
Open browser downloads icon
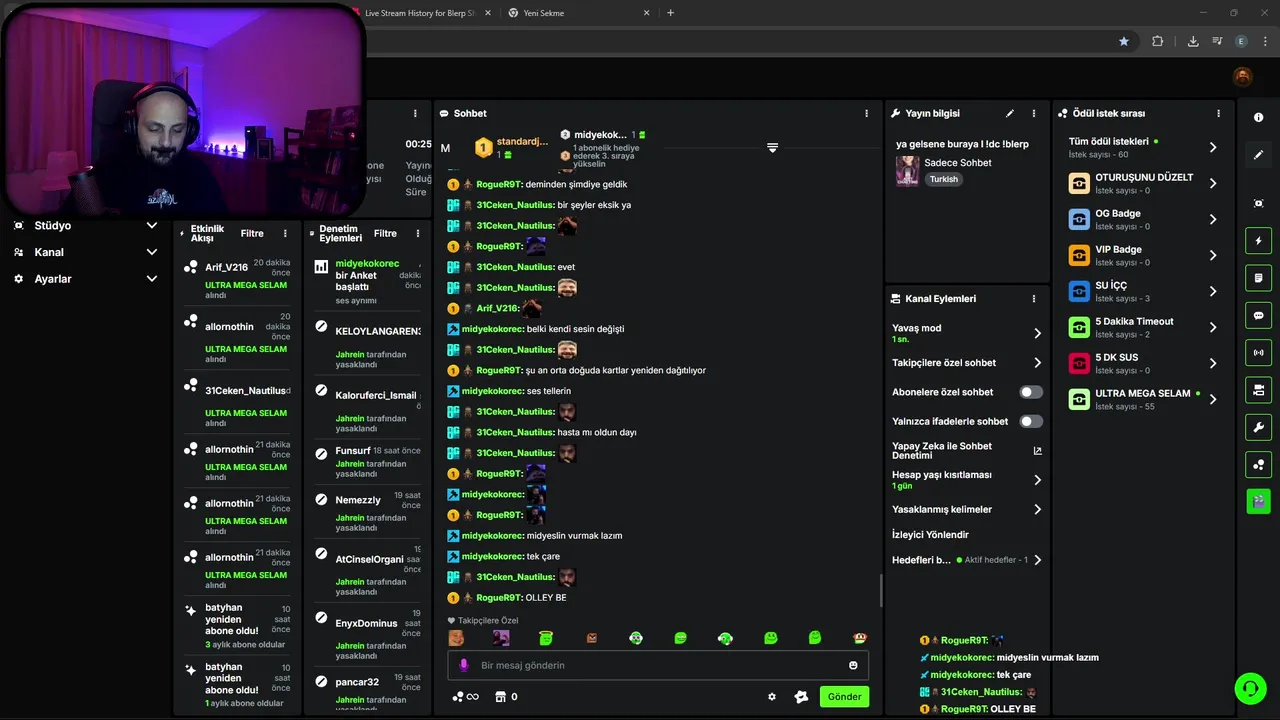1193,41
